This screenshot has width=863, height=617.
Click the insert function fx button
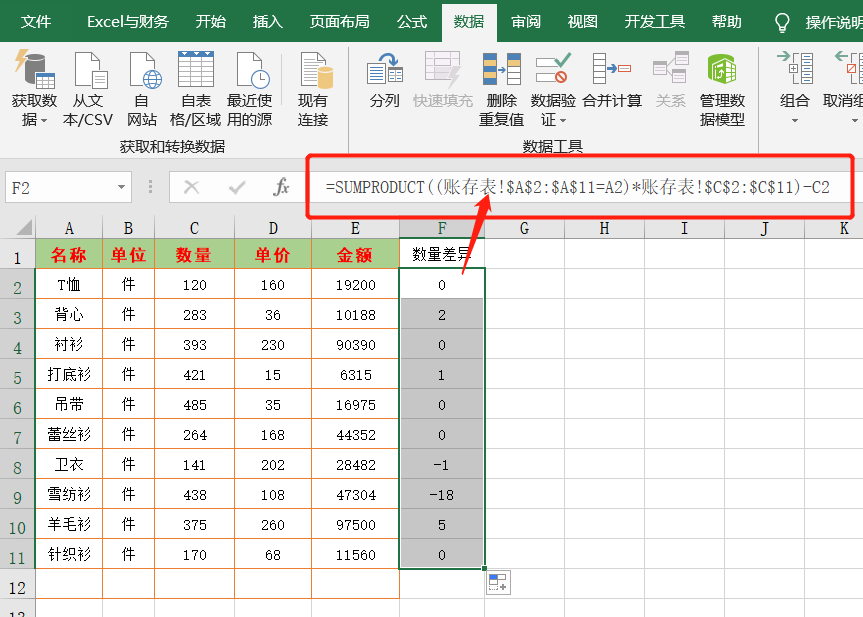coord(282,187)
